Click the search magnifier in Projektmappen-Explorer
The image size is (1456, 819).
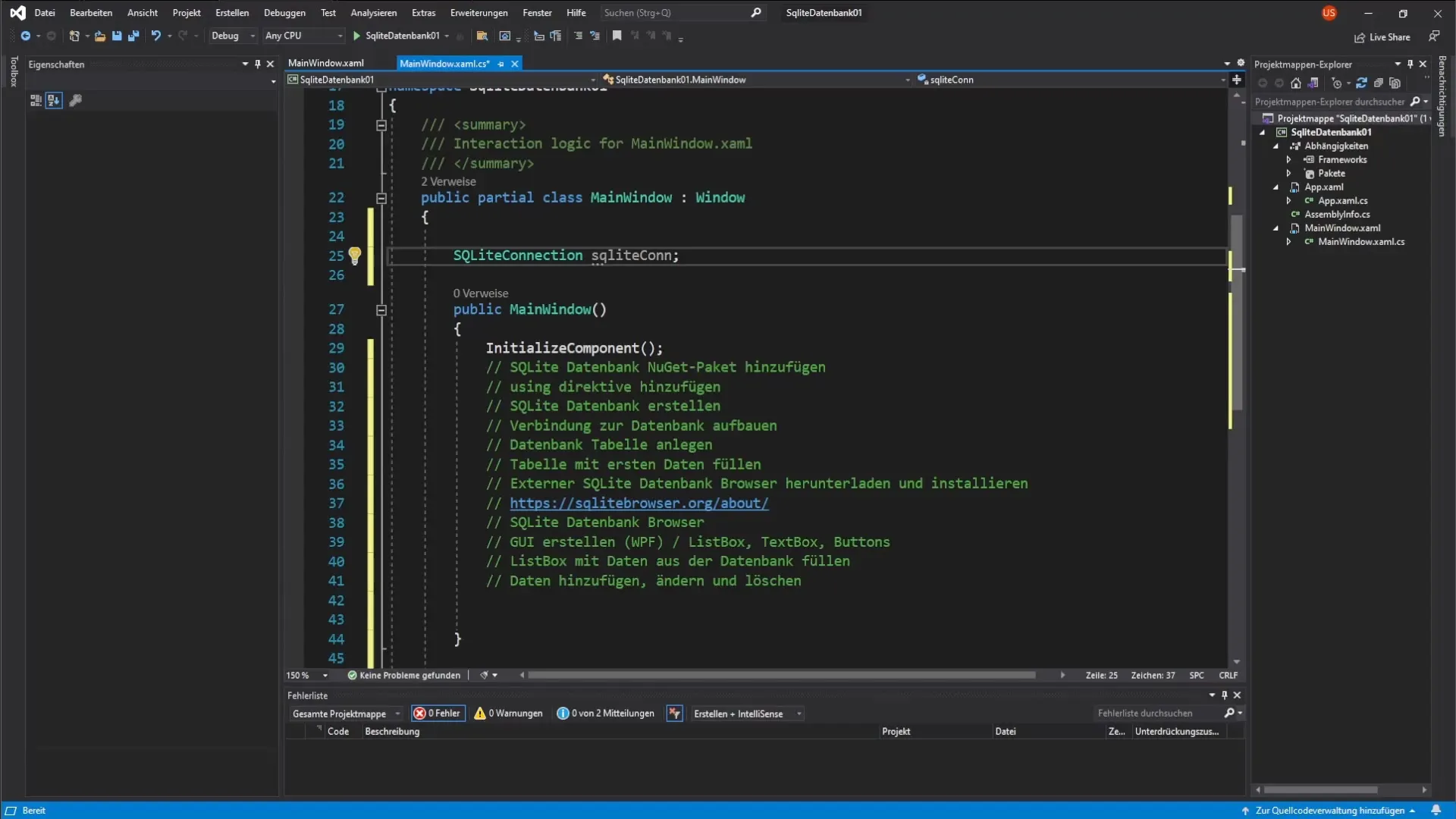[x=1415, y=102]
